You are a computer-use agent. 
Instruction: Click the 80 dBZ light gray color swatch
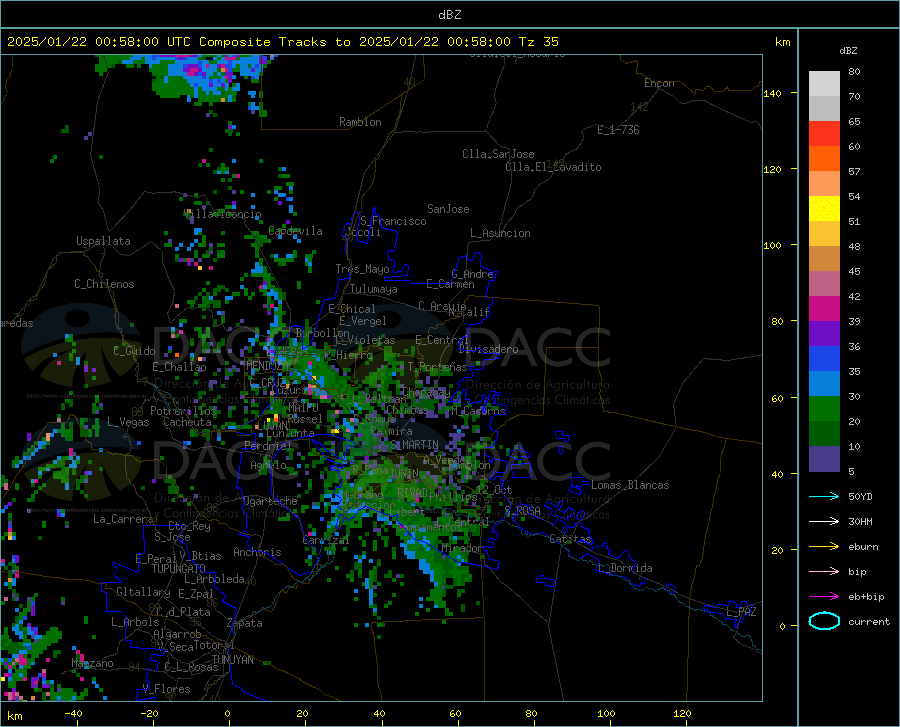(824, 83)
